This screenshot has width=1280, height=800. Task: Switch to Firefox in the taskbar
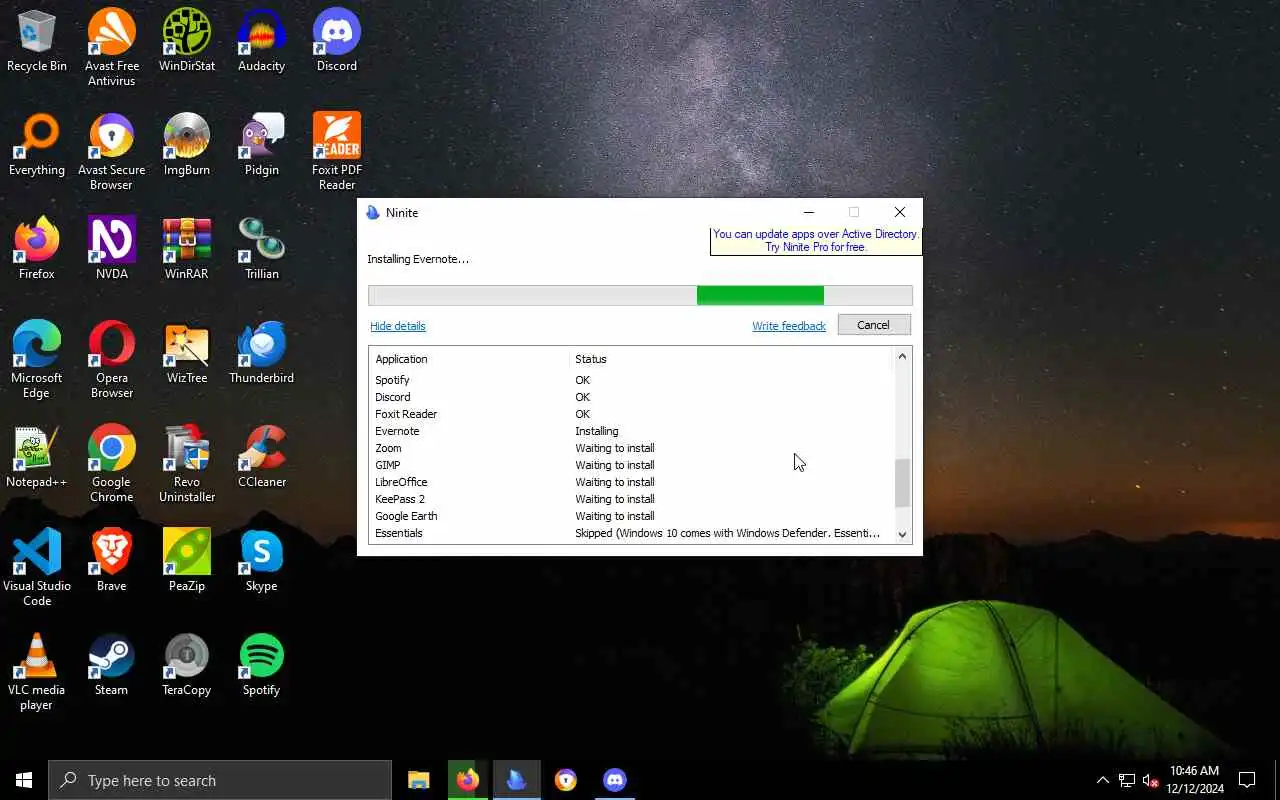click(467, 780)
